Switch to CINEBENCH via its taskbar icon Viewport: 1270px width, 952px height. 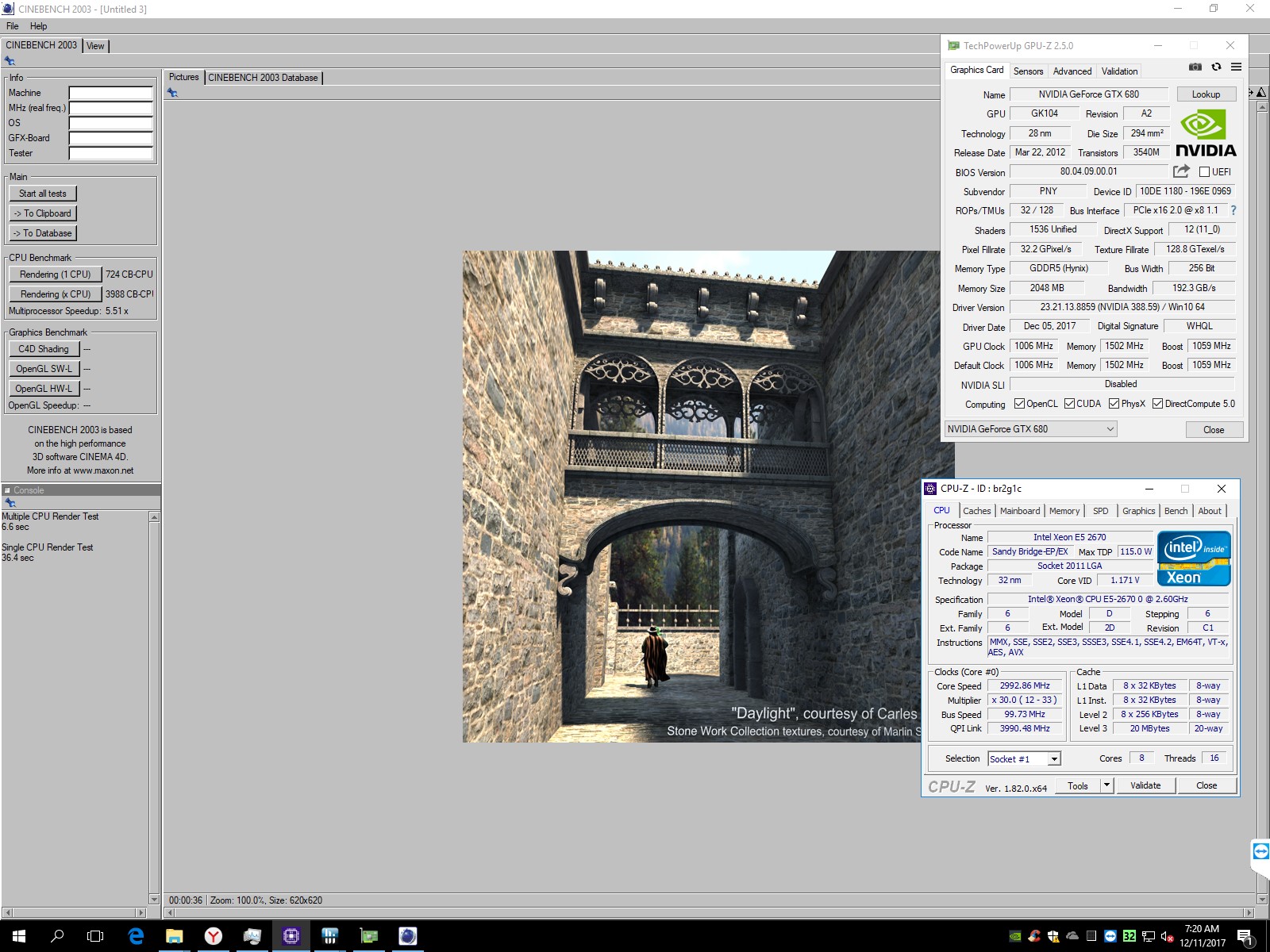(408, 936)
